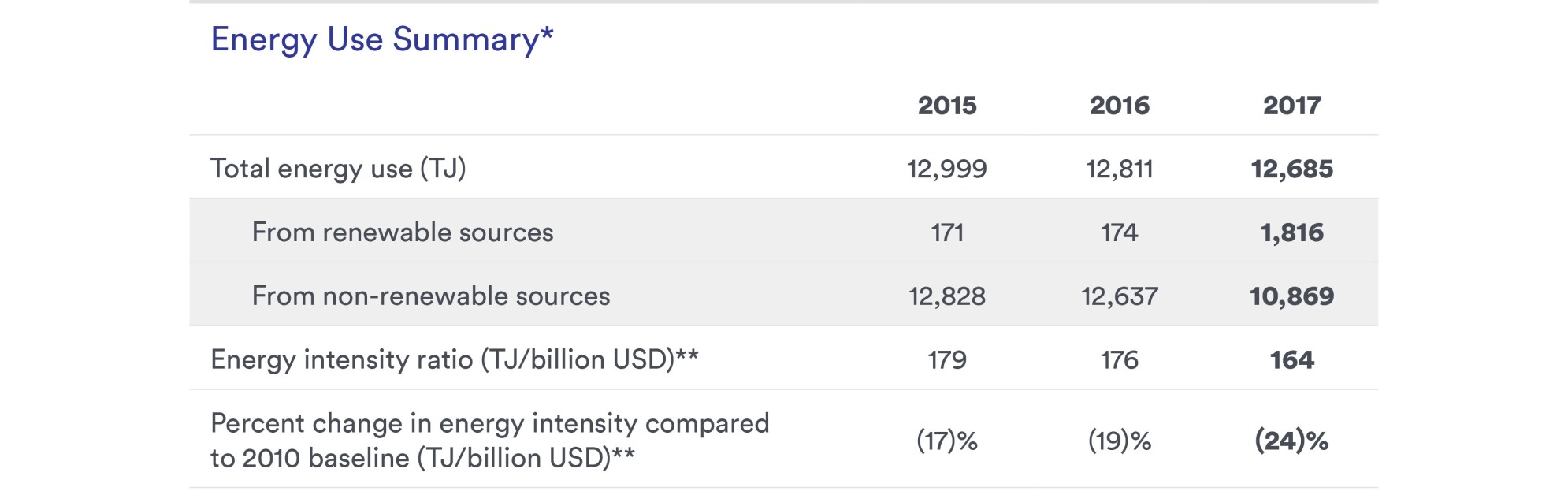Click the From non-renewable sources row label
The image size is (1568, 491).
point(431,296)
